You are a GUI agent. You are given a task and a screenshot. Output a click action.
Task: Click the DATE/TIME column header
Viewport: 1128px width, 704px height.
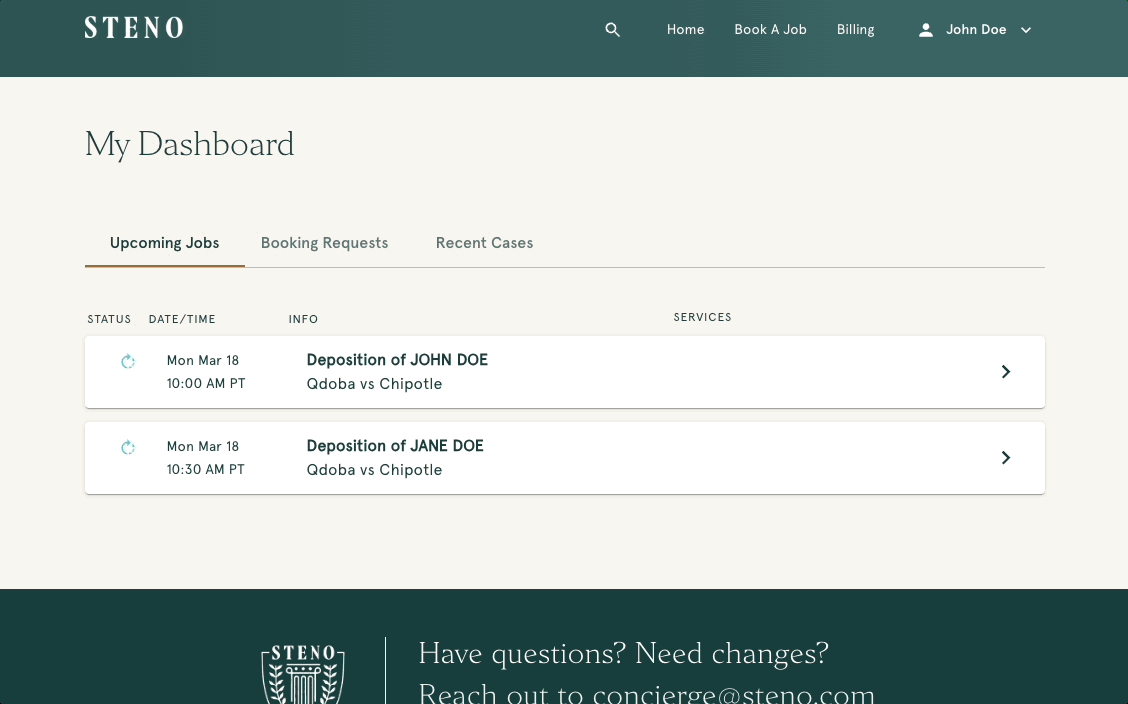182,319
